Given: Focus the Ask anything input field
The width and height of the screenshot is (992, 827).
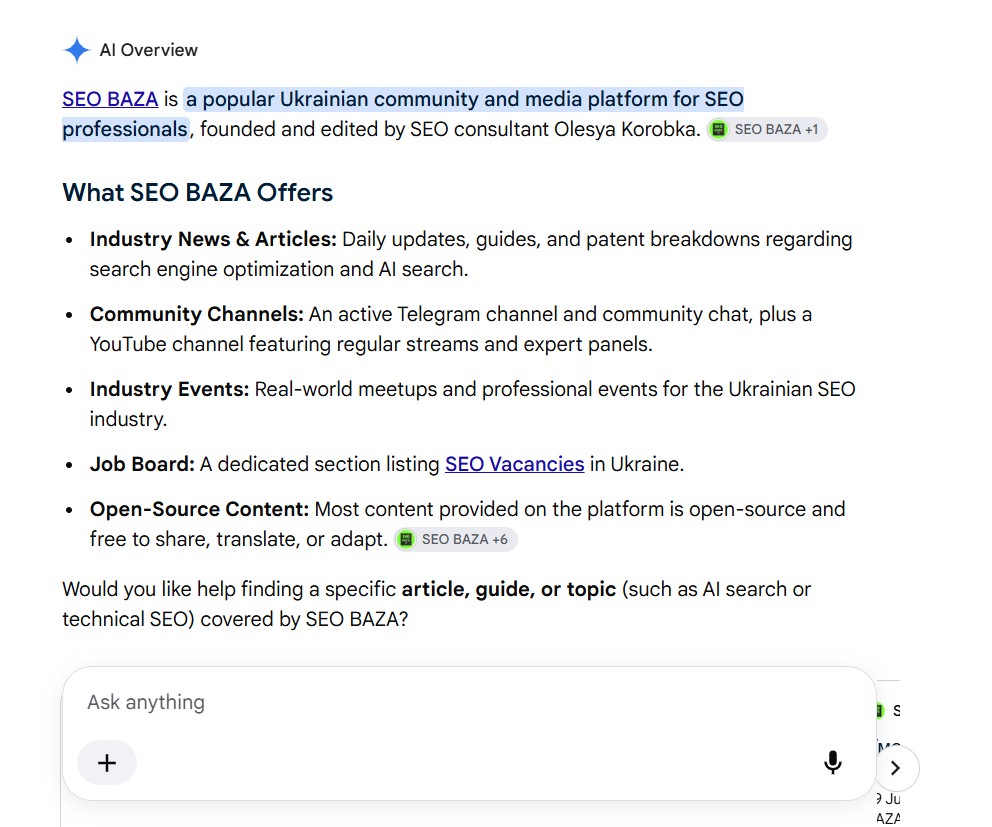Looking at the screenshot, I should (x=468, y=702).
